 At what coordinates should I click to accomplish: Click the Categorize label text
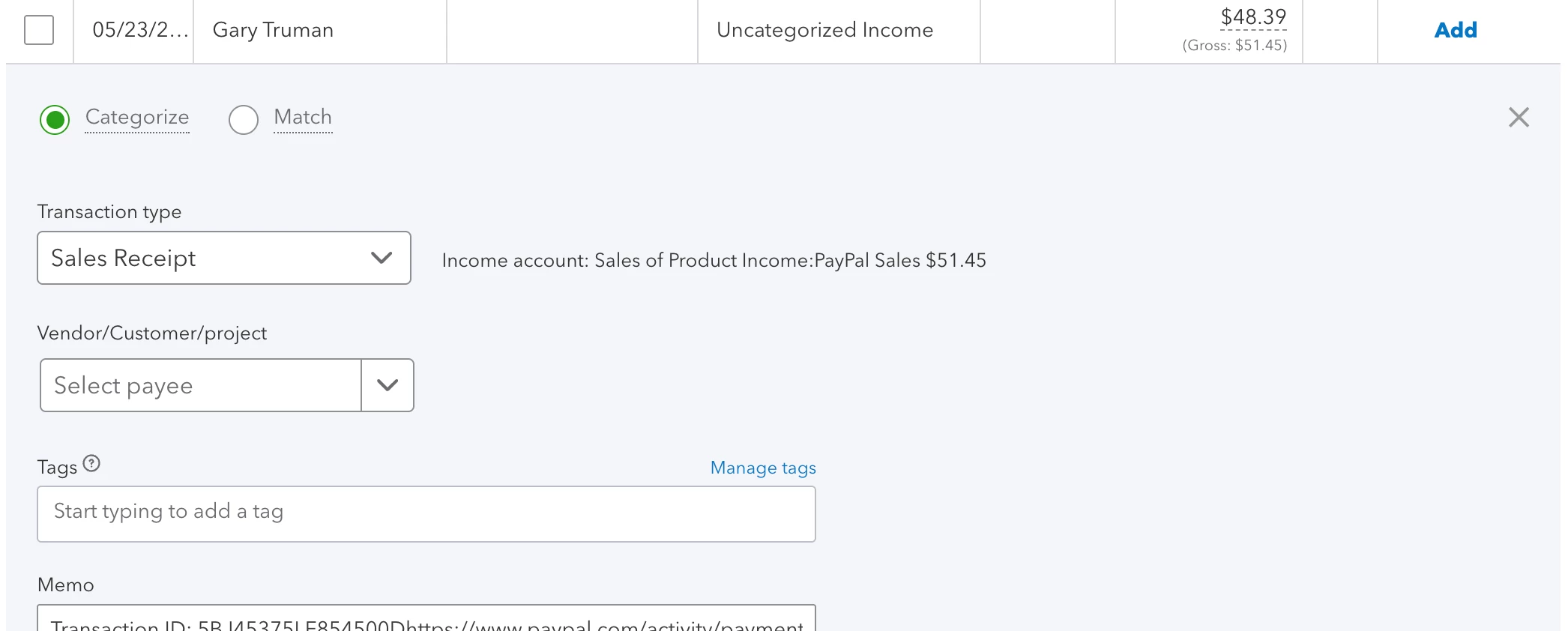(x=137, y=117)
